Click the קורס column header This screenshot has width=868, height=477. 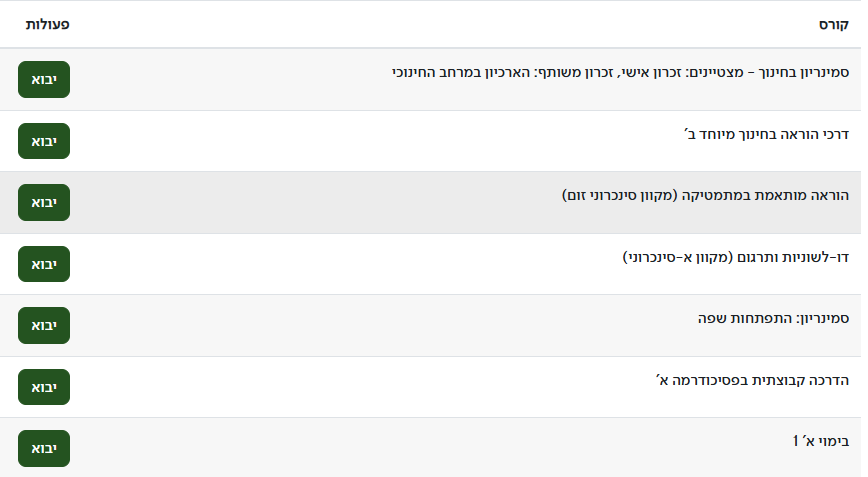click(834, 23)
